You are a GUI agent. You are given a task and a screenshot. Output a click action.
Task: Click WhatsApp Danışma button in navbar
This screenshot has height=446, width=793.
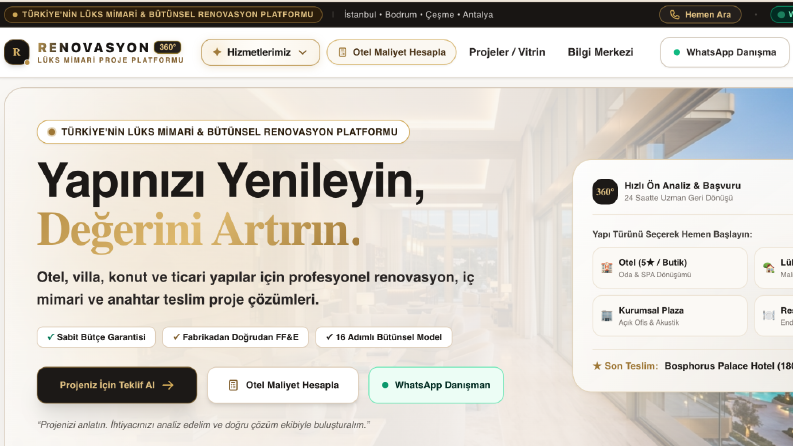(725, 52)
